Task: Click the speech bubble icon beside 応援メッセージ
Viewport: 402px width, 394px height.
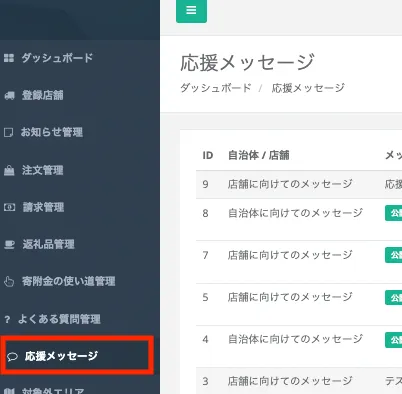Action: (x=12, y=357)
